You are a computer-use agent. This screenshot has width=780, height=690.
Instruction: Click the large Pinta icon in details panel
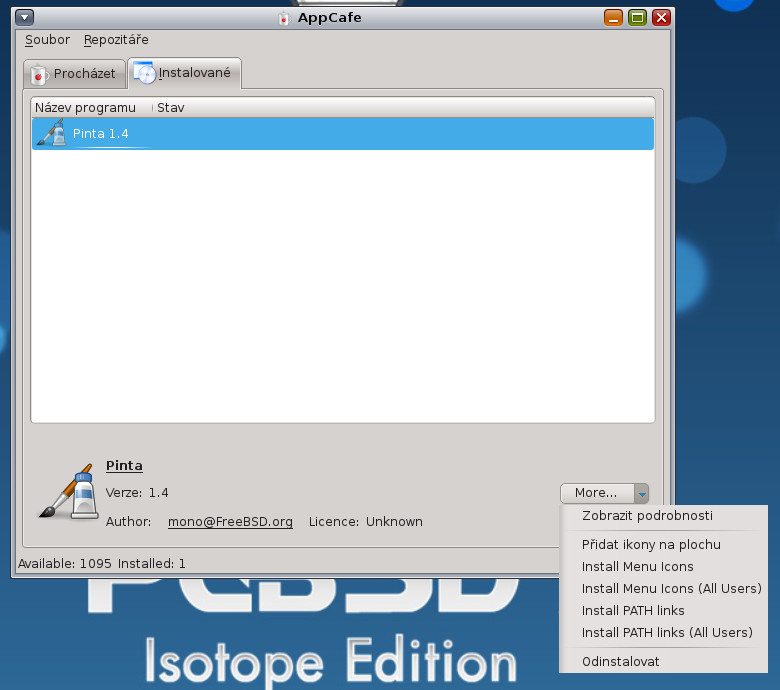68,492
